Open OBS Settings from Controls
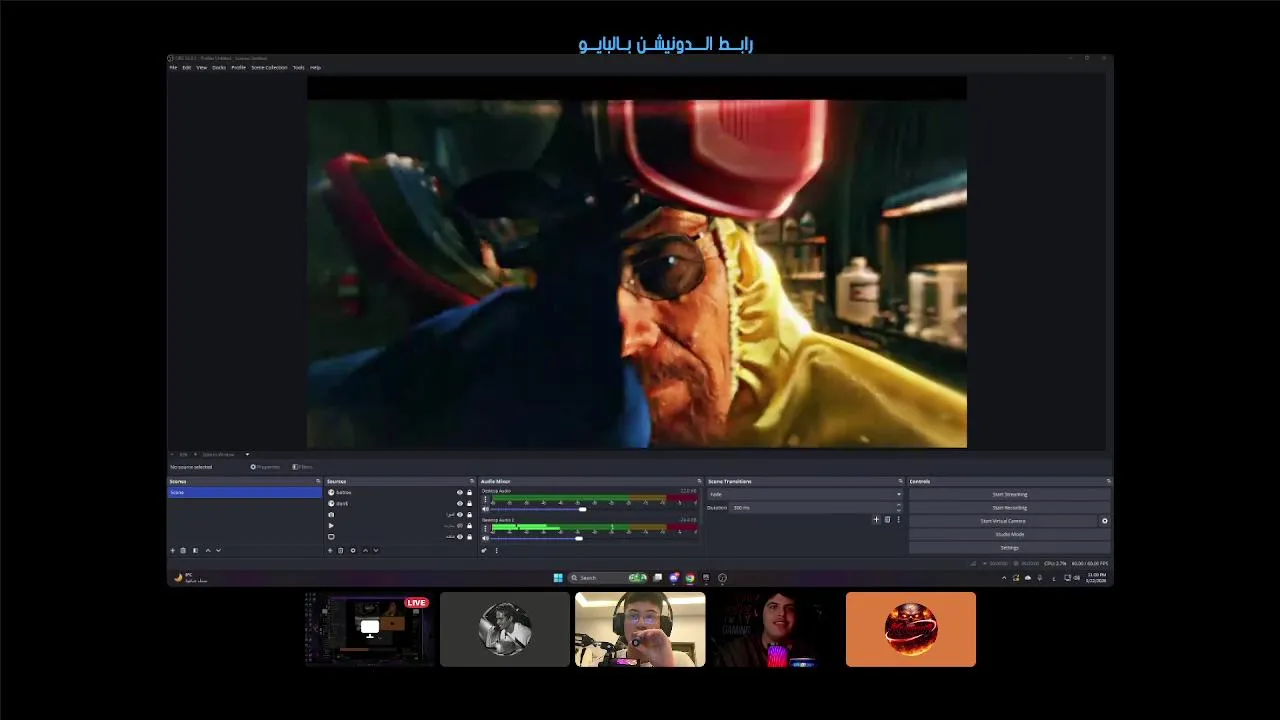This screenshot has height=720, width=1280. [1010, 548]
